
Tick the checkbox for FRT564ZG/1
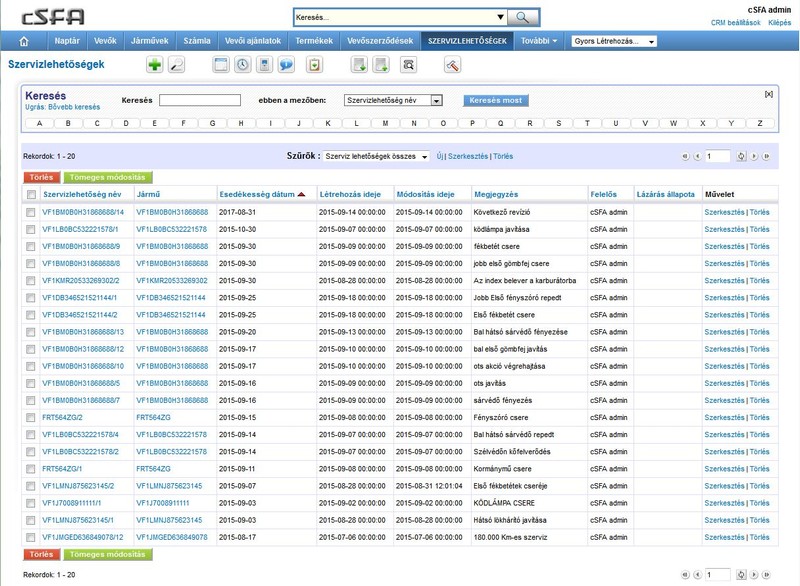click(x=31, y=469)
